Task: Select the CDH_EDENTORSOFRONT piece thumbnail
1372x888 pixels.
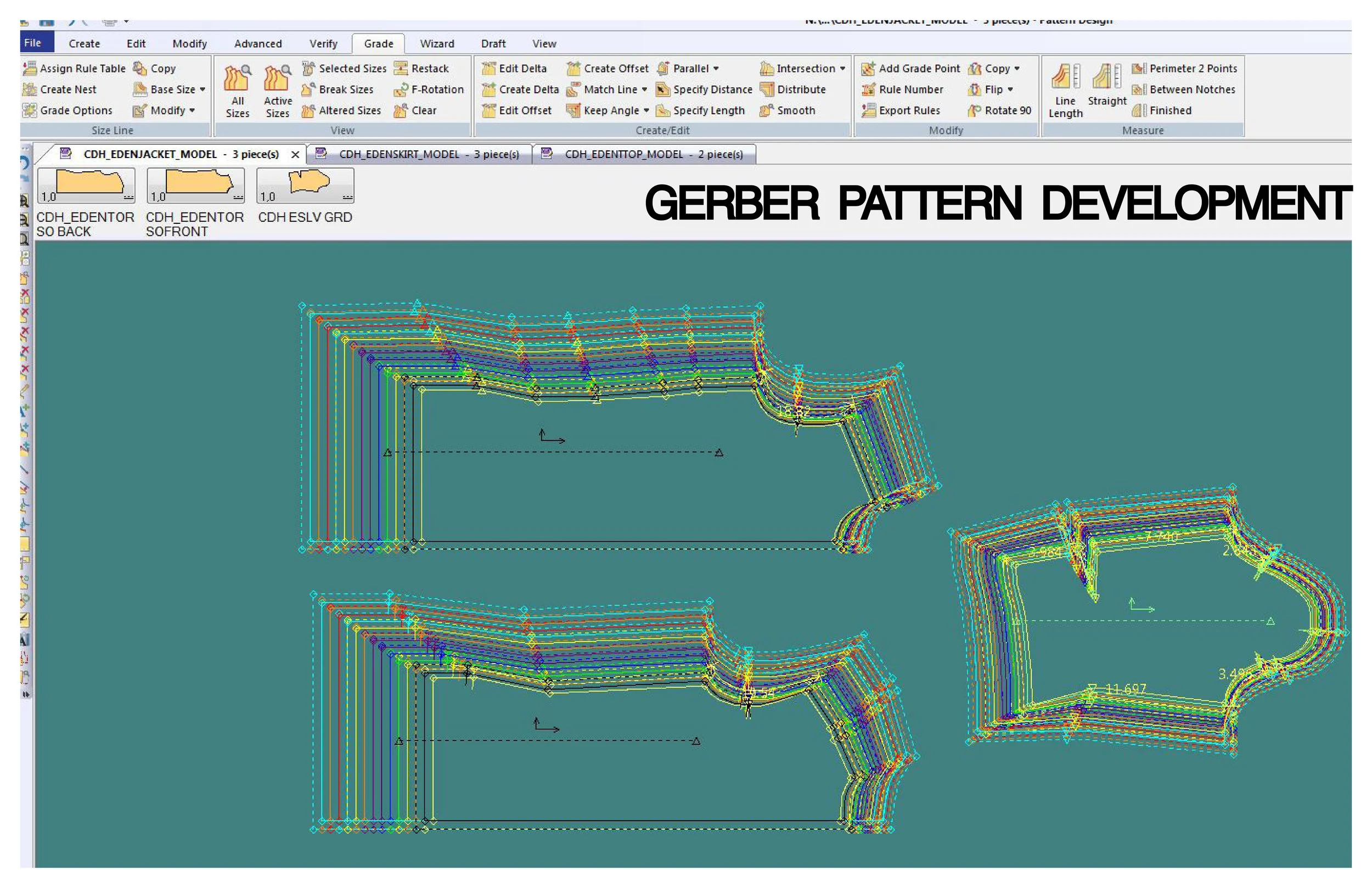Action: pos(195,186)
